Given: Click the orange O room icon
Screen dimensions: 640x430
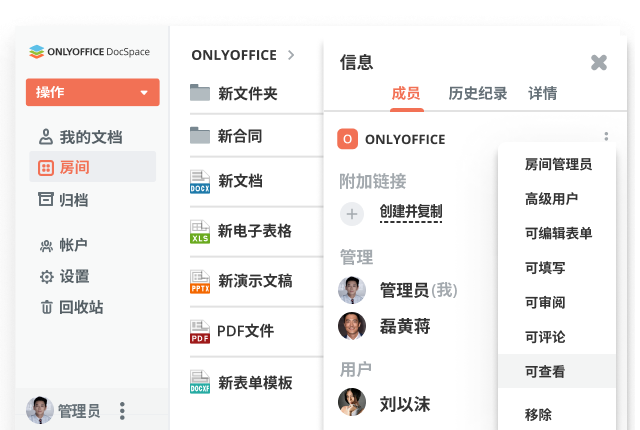Looking at the screenshot, I should tap(347, 139).
